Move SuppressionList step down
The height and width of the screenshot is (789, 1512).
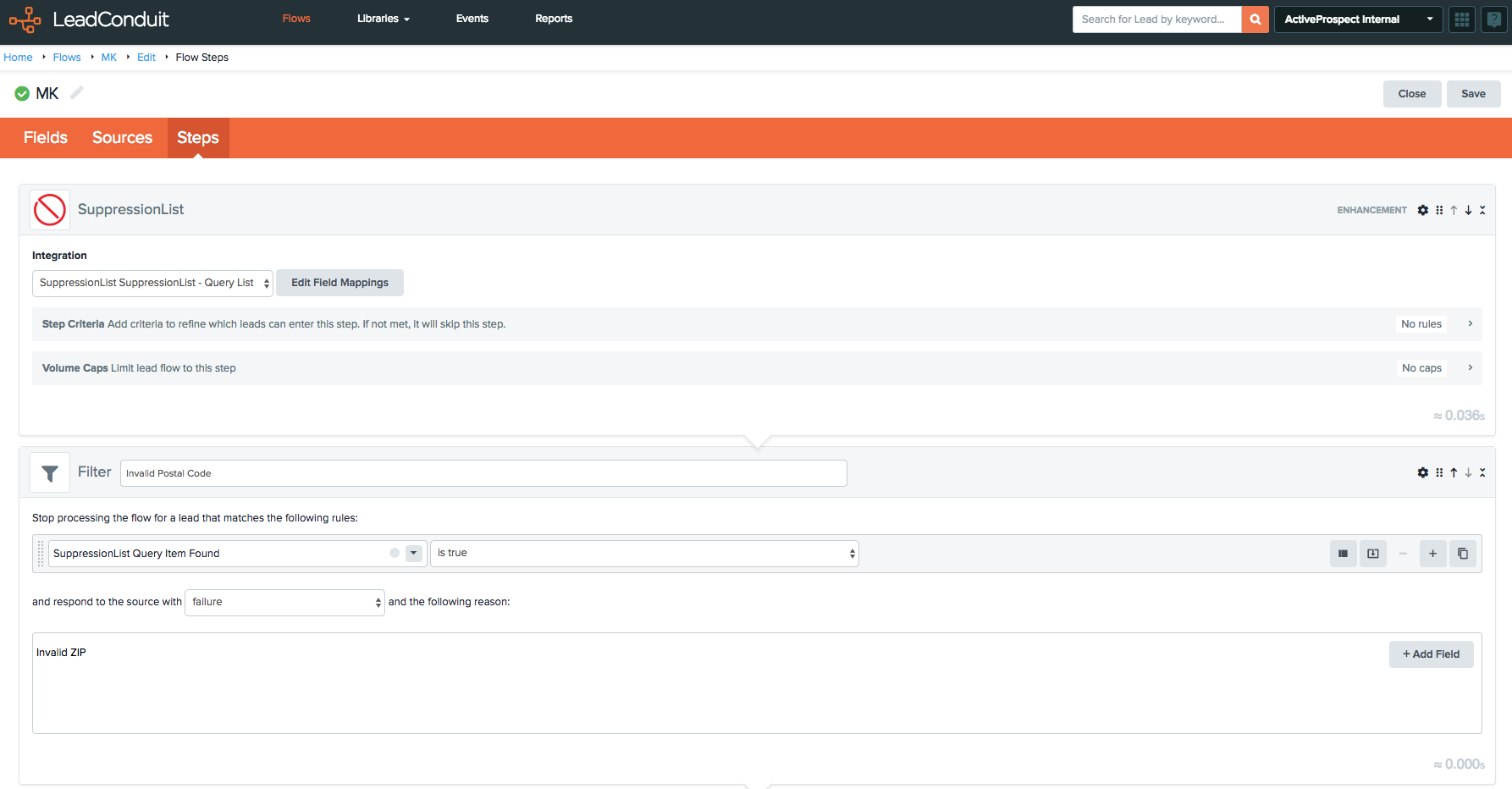1468,210
